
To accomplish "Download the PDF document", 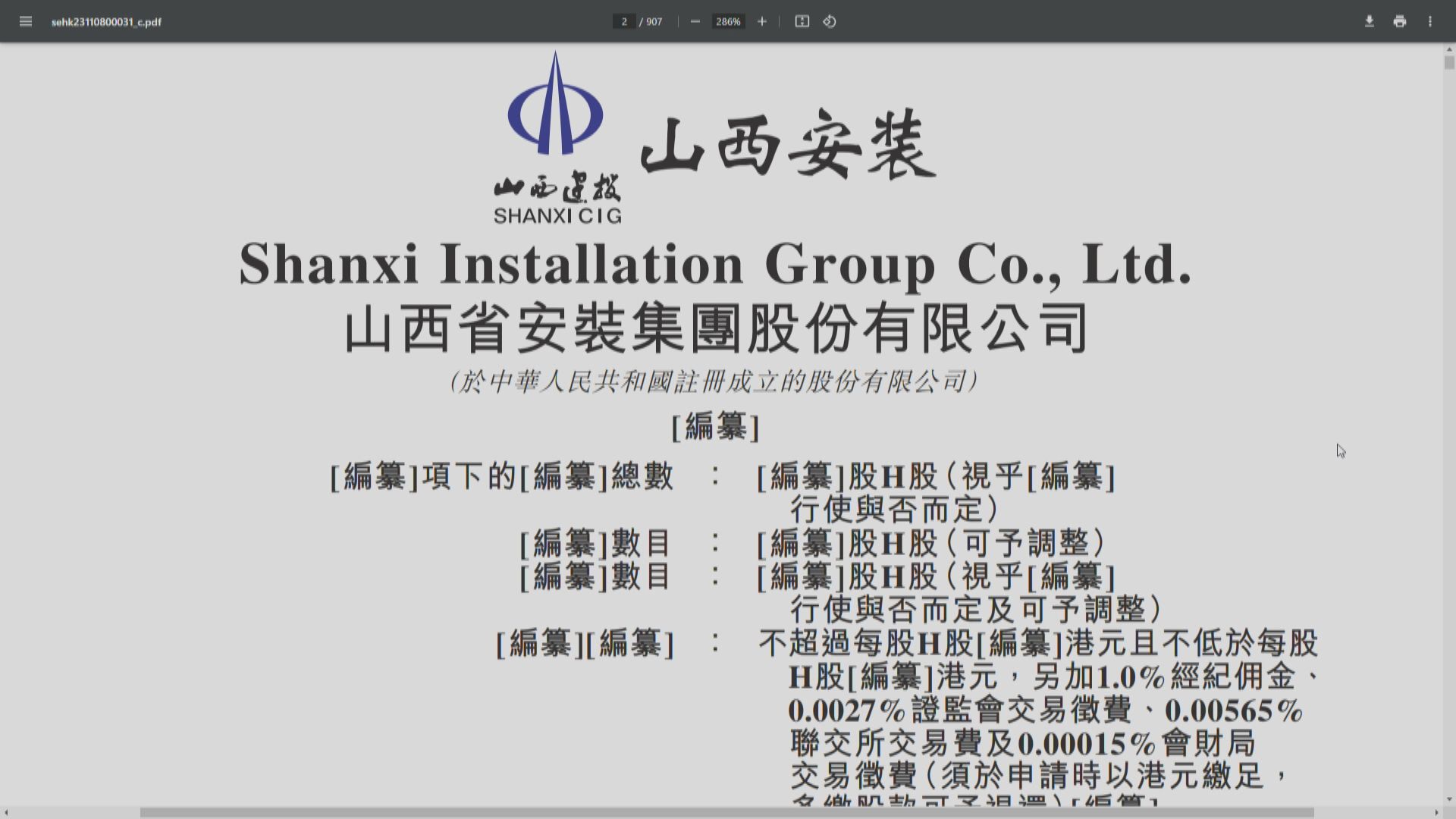I will coord(1370,21).
